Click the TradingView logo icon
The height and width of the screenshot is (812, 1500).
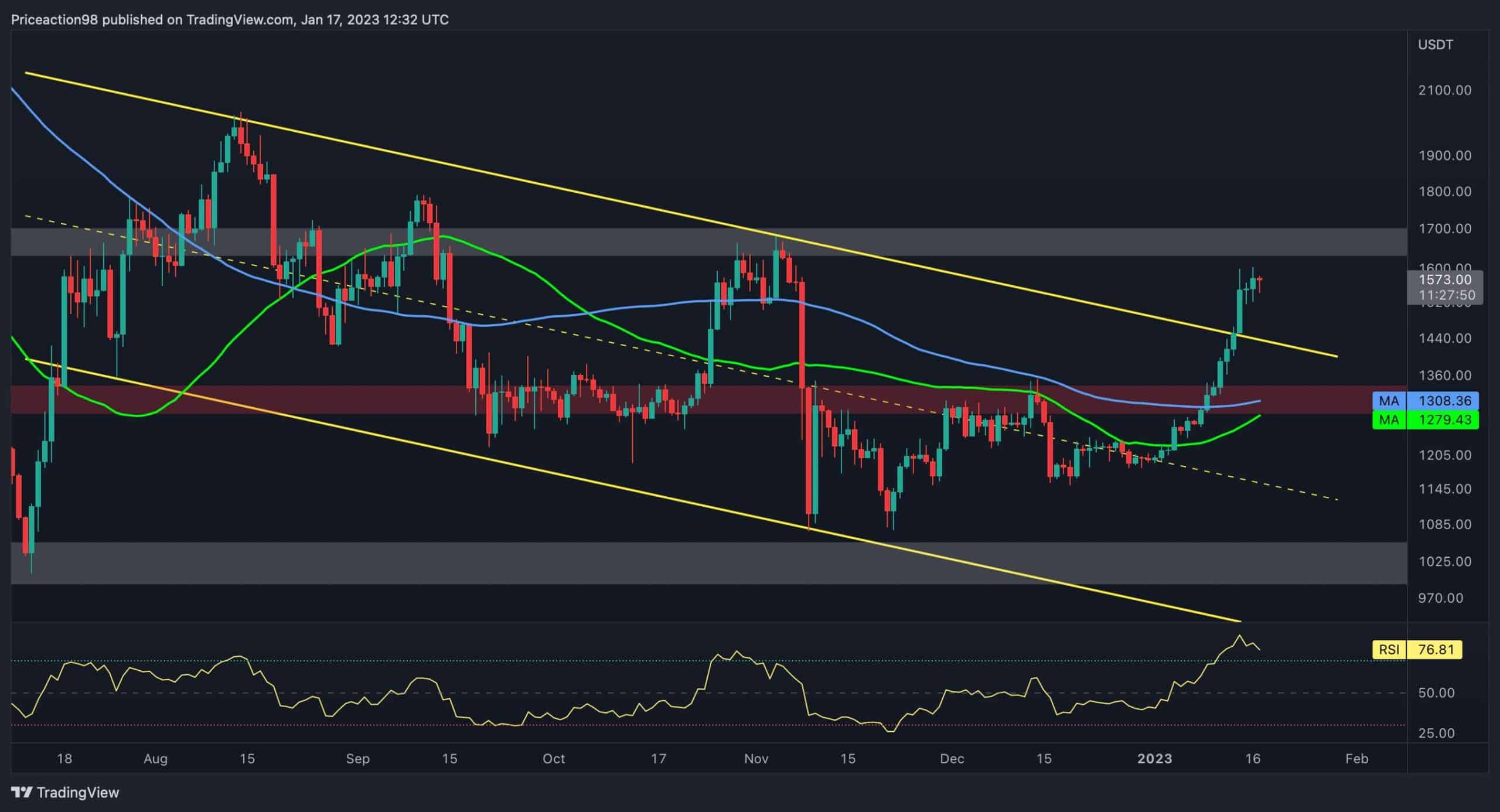22,793
